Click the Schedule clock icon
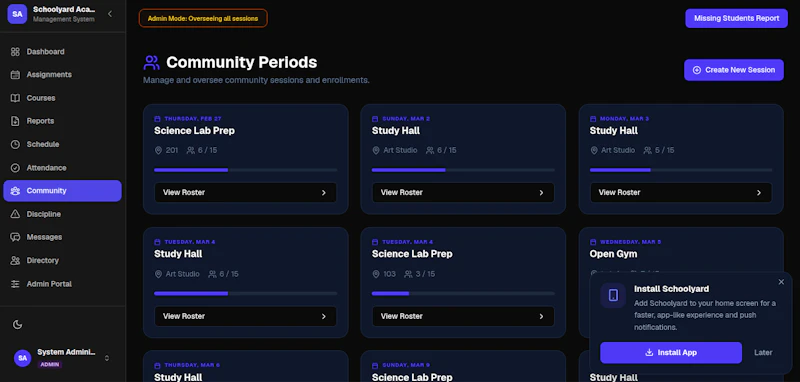The image size is (800, 382). (x=15, y=144)
